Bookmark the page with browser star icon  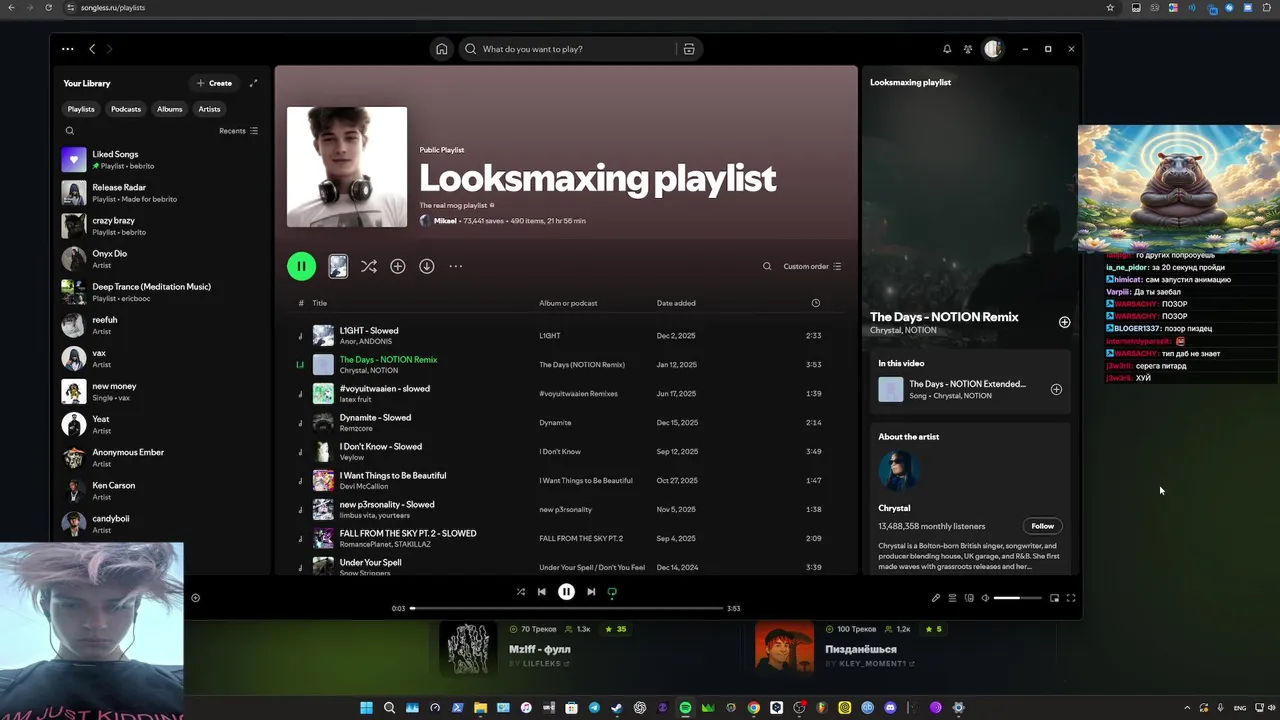coord(1110,7)
